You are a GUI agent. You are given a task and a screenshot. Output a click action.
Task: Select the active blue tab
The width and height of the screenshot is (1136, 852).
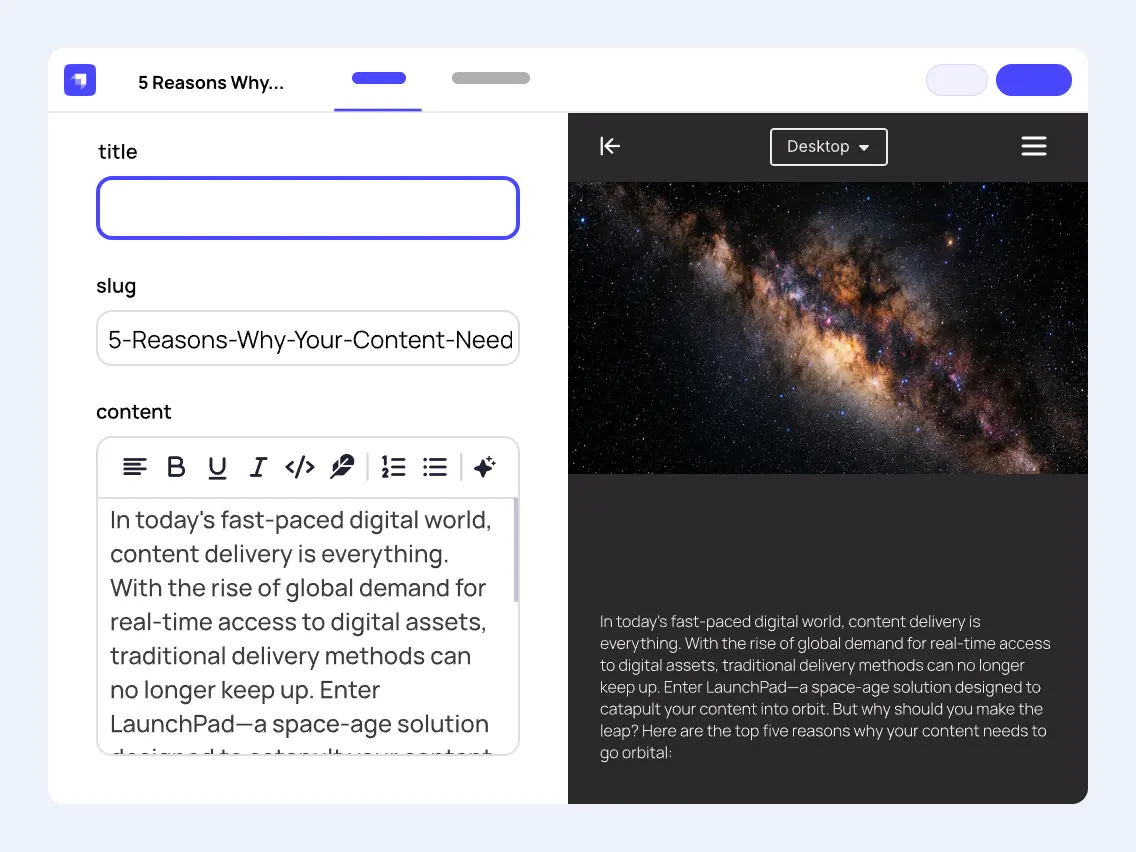(x=378, y=78)
